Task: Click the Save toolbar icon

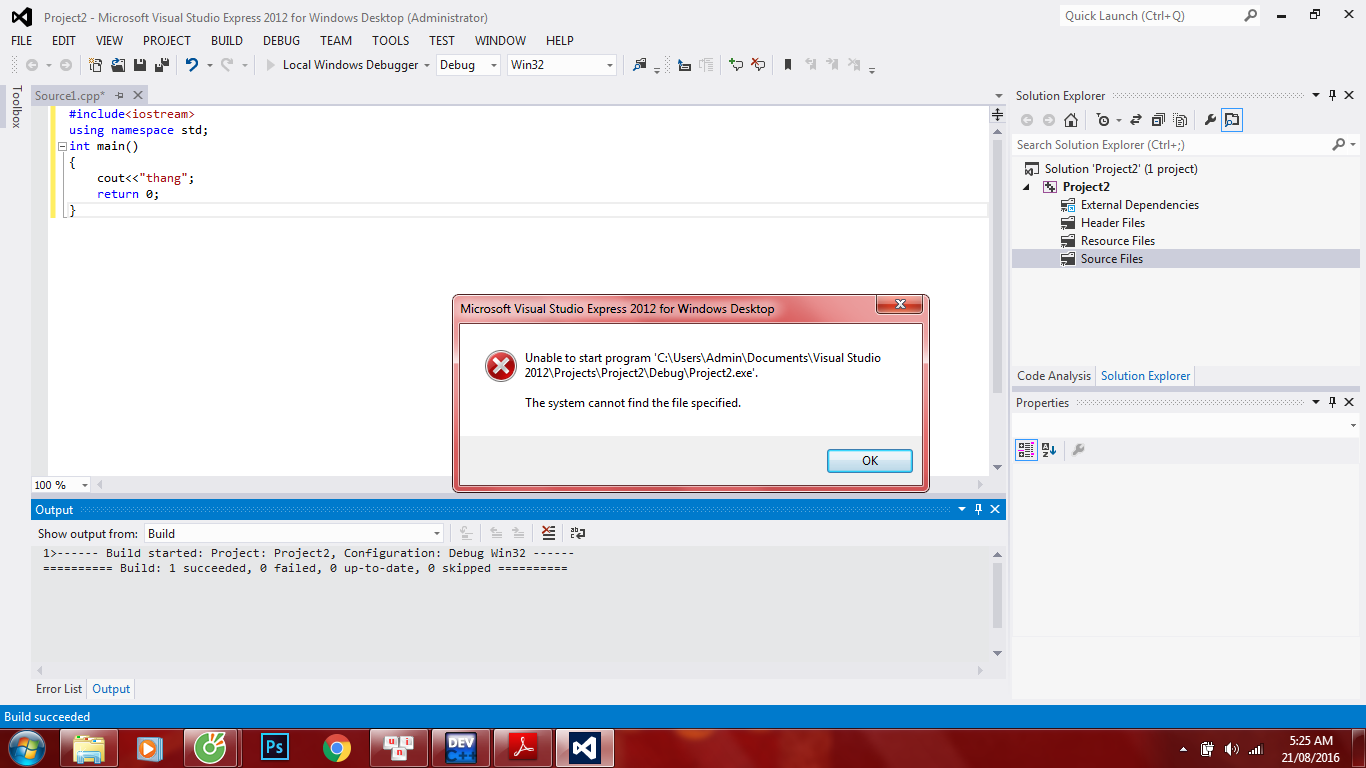Action: [140, 65]
